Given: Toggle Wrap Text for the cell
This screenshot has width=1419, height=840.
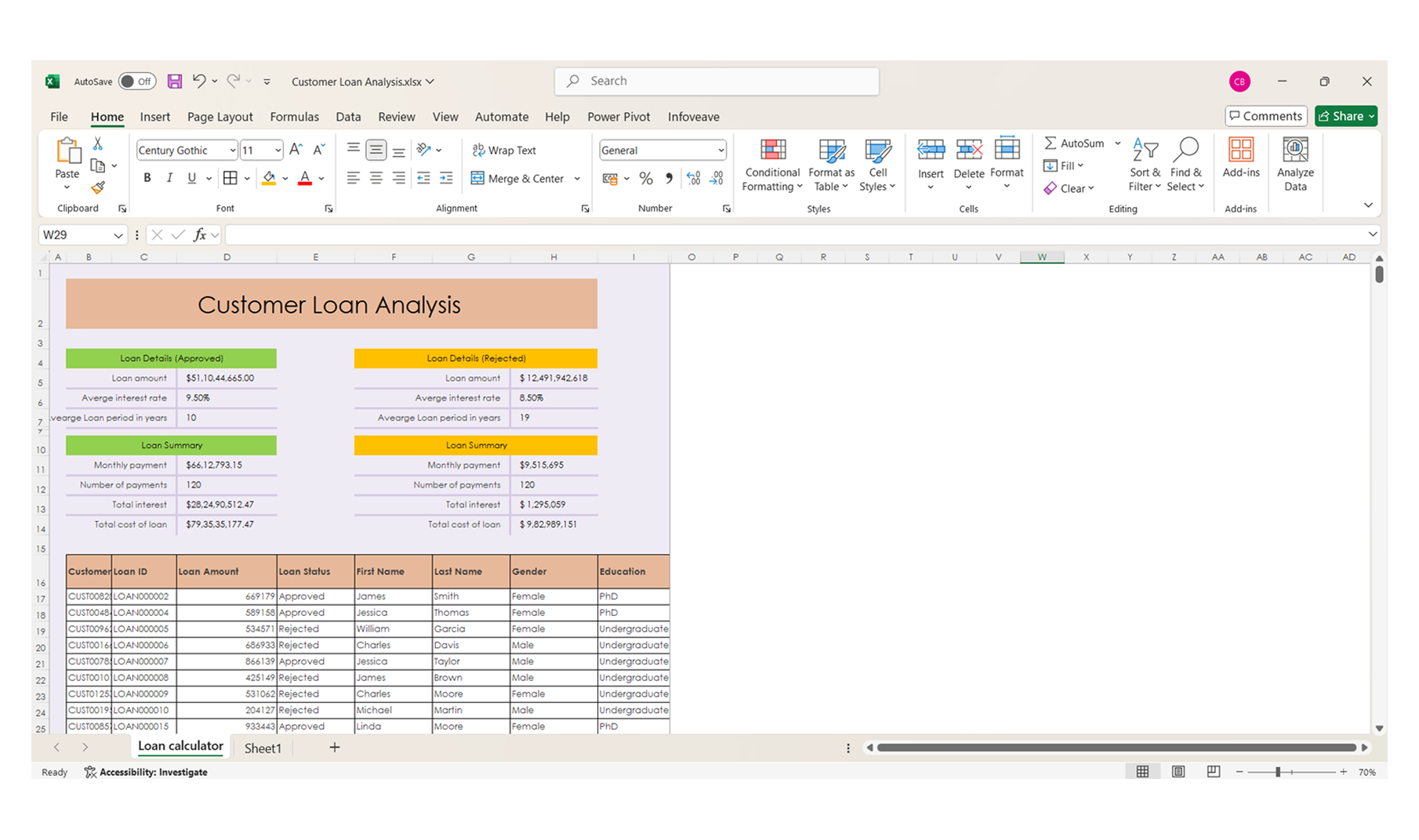Looking at the screenshot, I should (504, 150).
